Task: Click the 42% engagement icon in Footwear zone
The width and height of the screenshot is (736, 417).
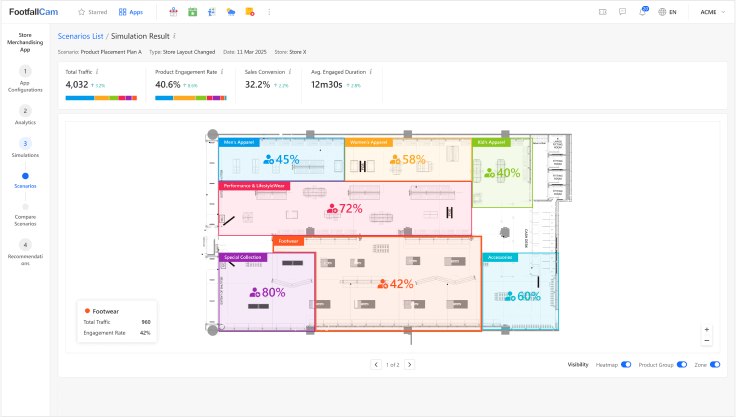Action: (383, 284)
